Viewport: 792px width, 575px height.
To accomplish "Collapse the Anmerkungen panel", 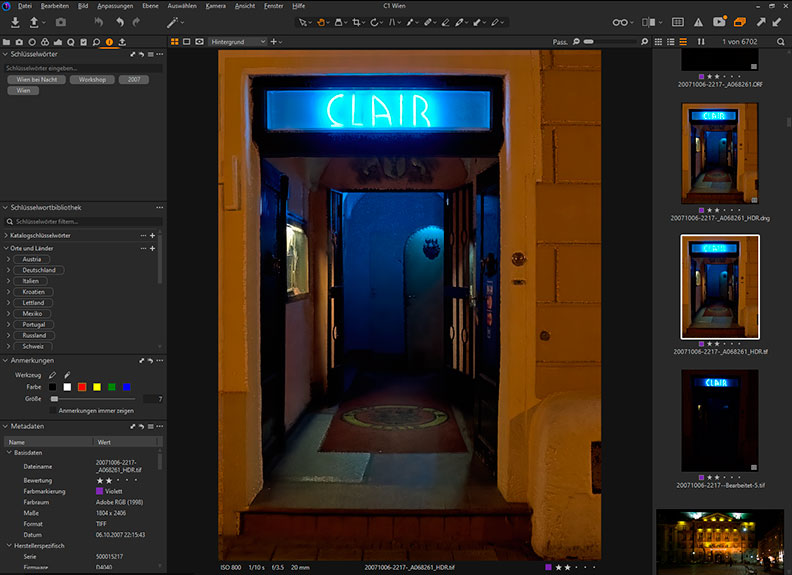I will (6, 361).
